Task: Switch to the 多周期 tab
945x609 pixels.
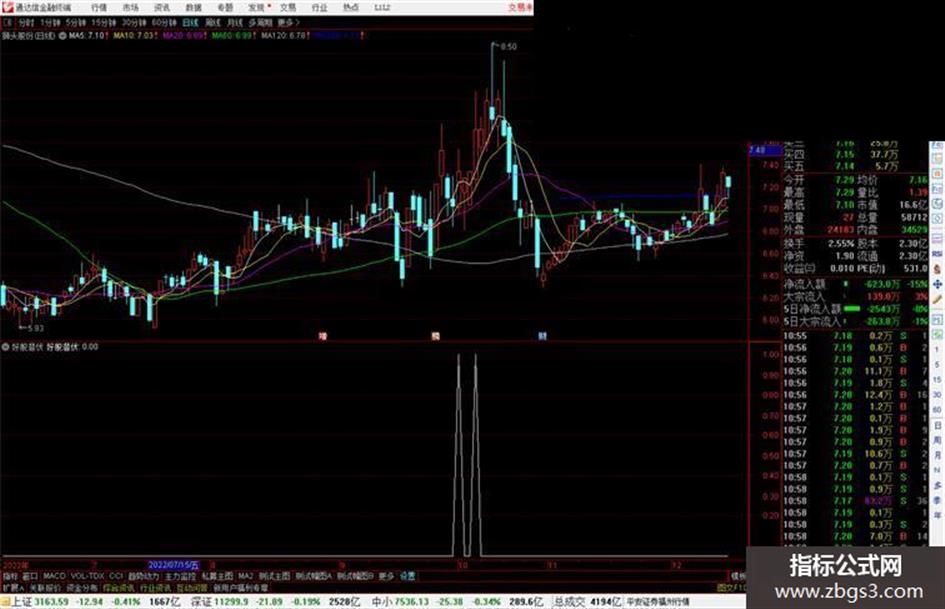Action: tap(260, 22)
